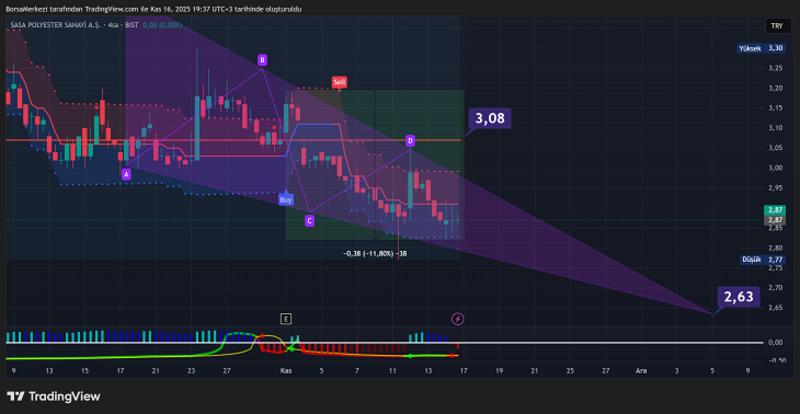This screenshot has width=800, height=414.
Task: Select pattern point D marker
Action: [x=410, y=141]
